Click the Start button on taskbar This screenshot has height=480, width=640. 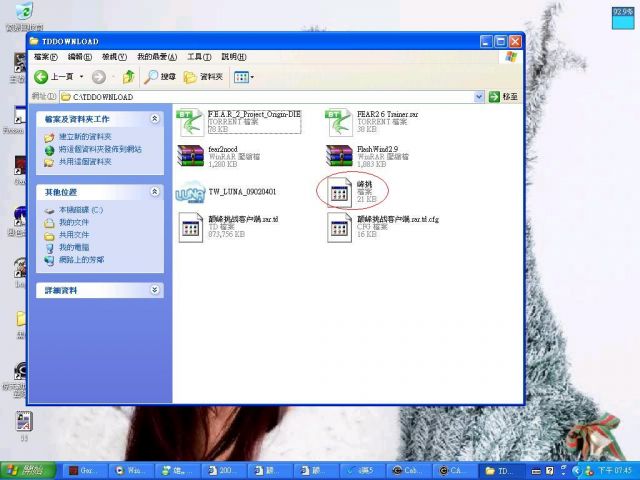click(28, 470)
